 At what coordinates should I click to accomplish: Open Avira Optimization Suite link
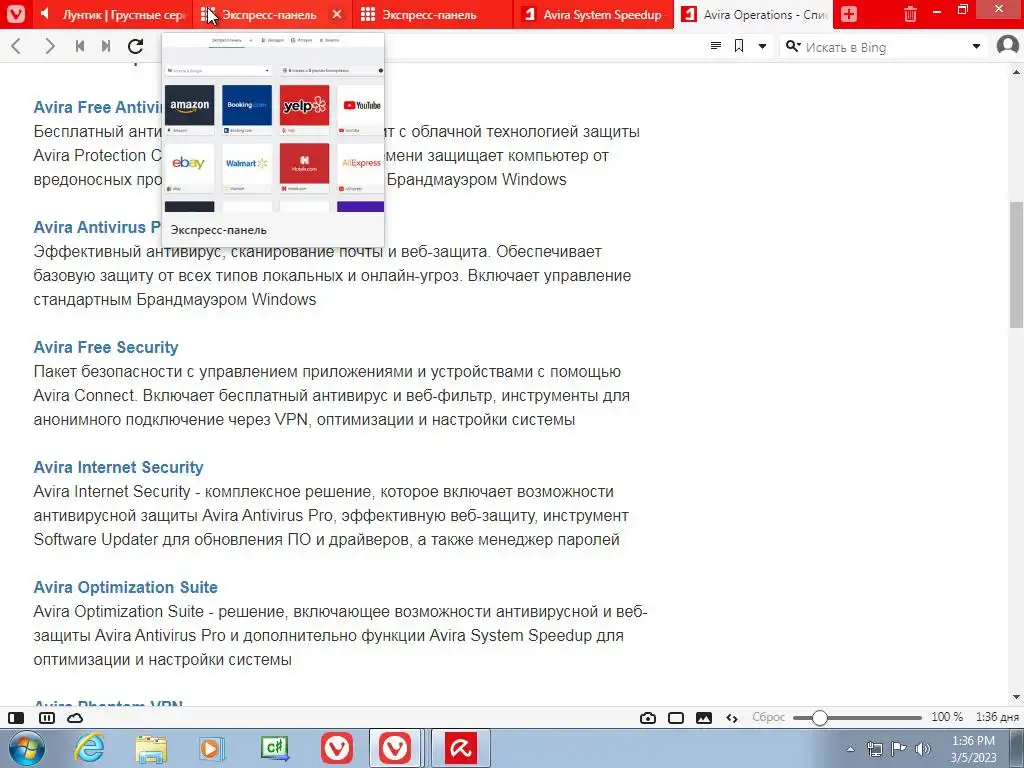(x=125, y=588)
